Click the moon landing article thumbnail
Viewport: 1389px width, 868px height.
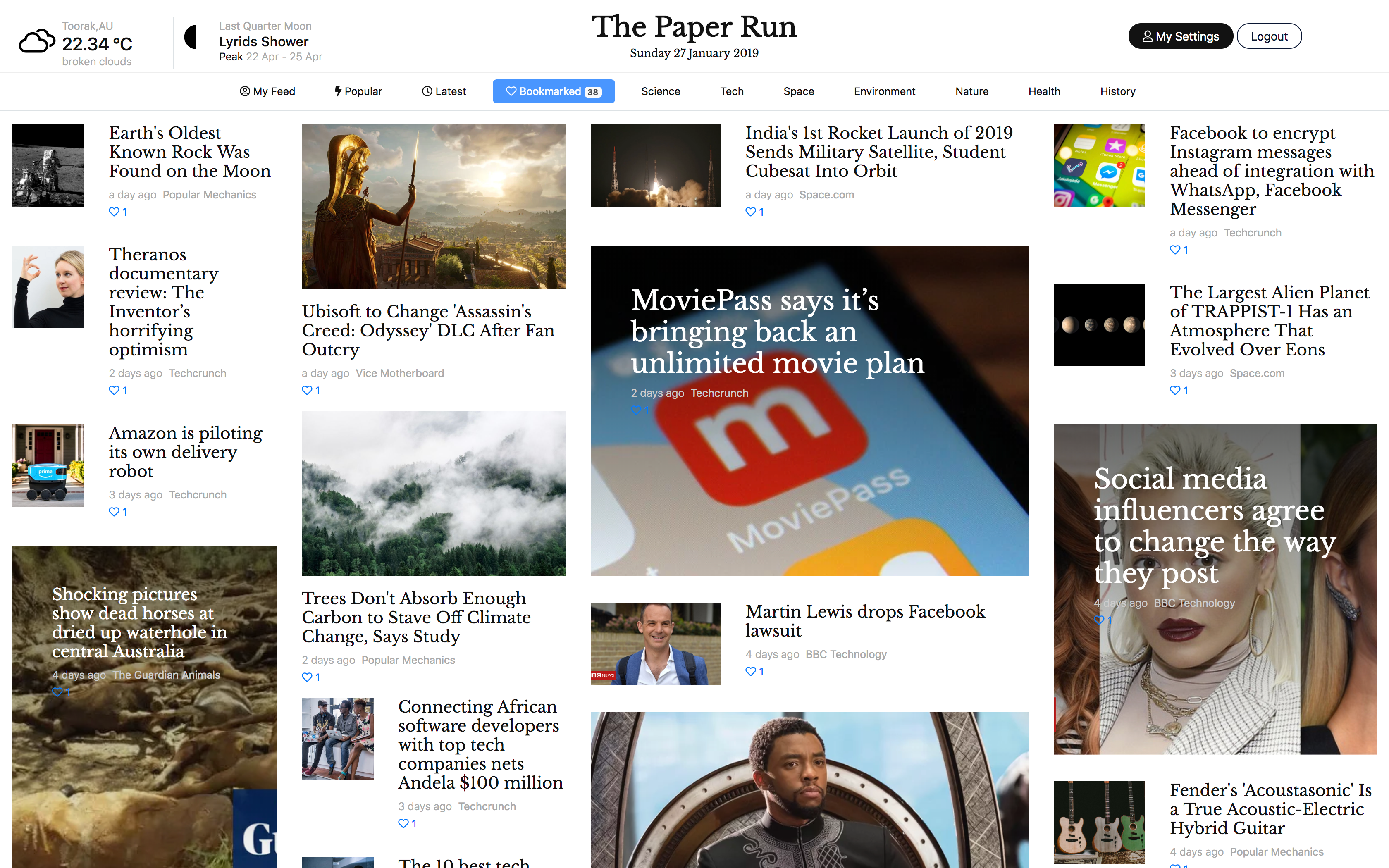(x=48, y=165)
